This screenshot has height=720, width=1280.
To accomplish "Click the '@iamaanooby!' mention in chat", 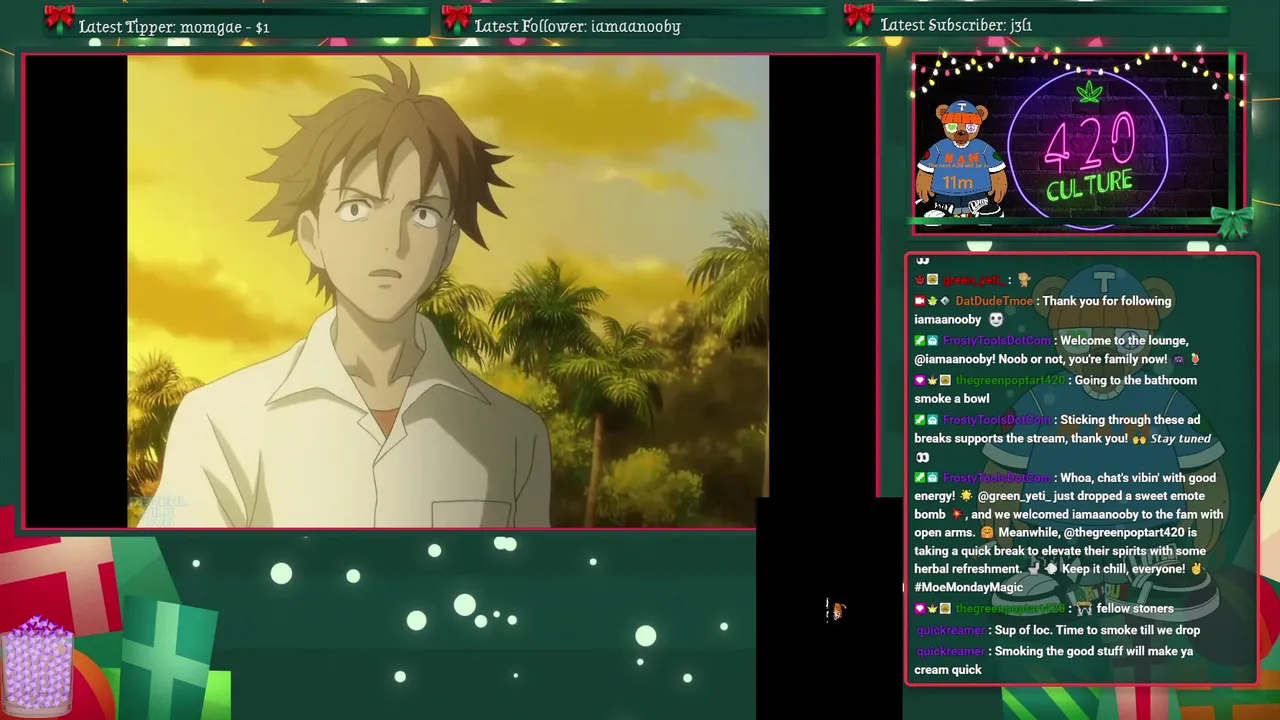I will tap(955, 359).
